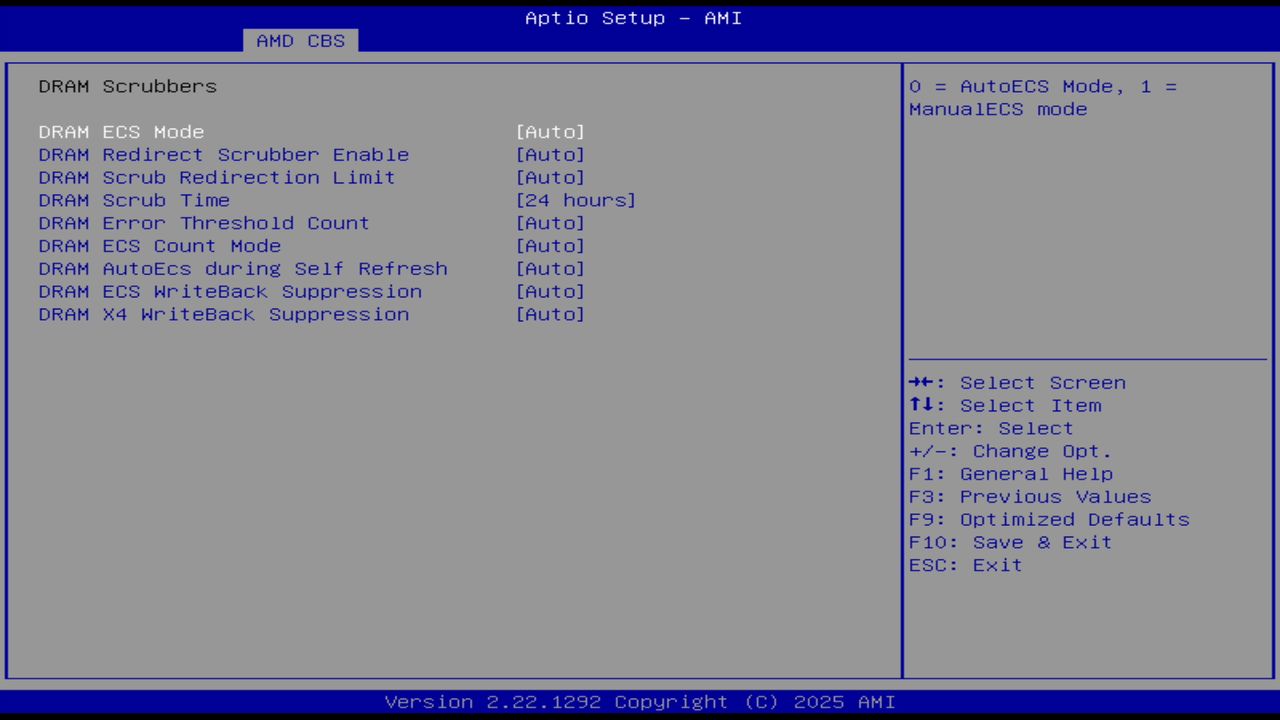Click the F9: Optimized Defaults hint

click(x=1049, y=520)
